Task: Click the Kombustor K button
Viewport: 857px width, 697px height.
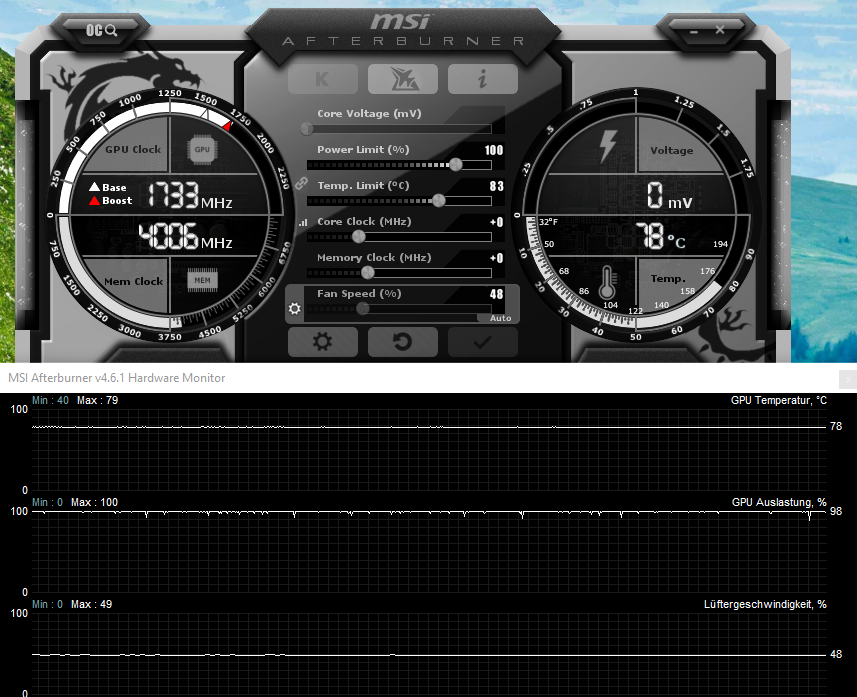Action: point(322,79)
